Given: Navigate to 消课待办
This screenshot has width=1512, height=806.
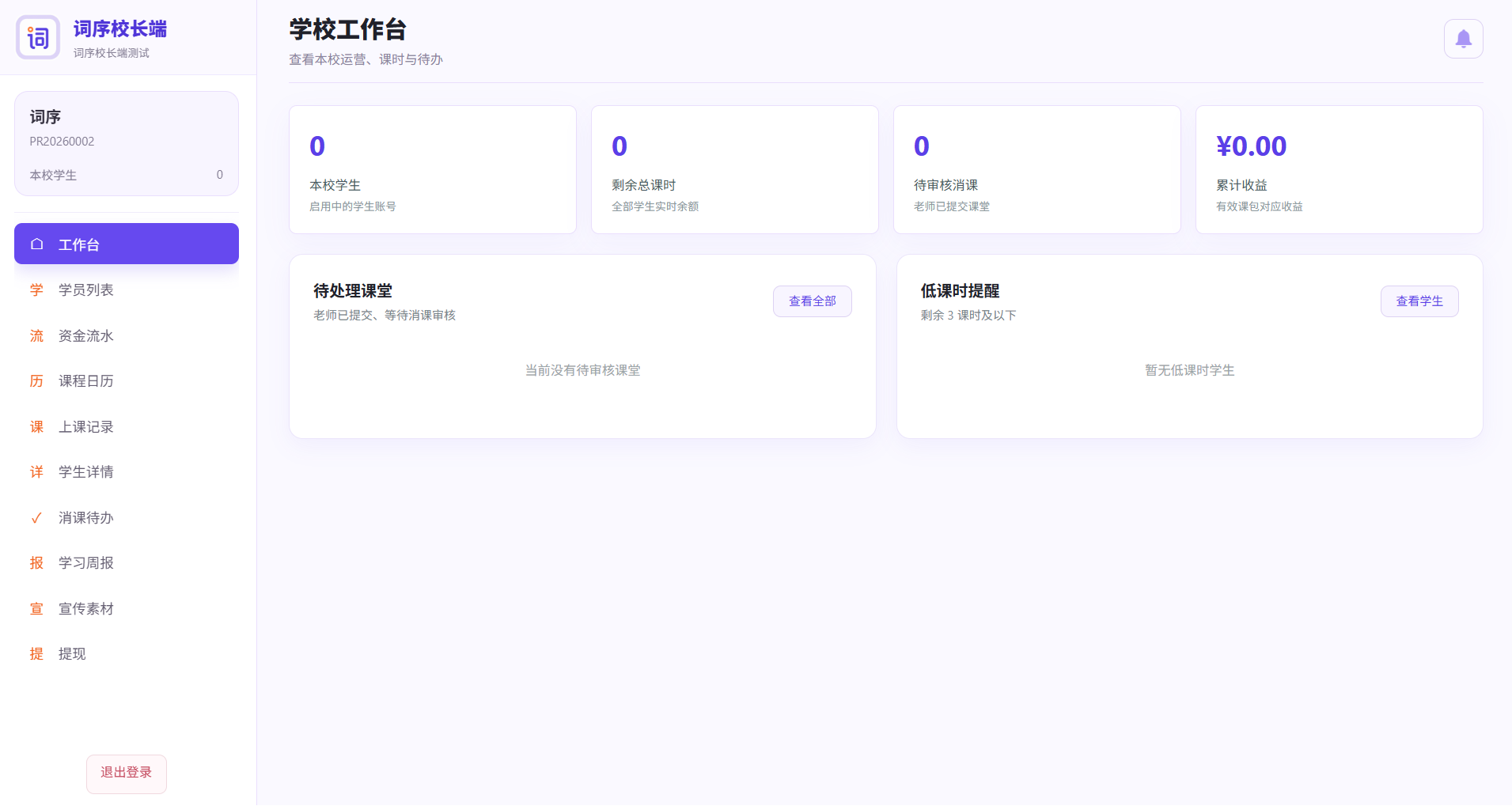Looking at the screenshot, I should tap(127, 518).
